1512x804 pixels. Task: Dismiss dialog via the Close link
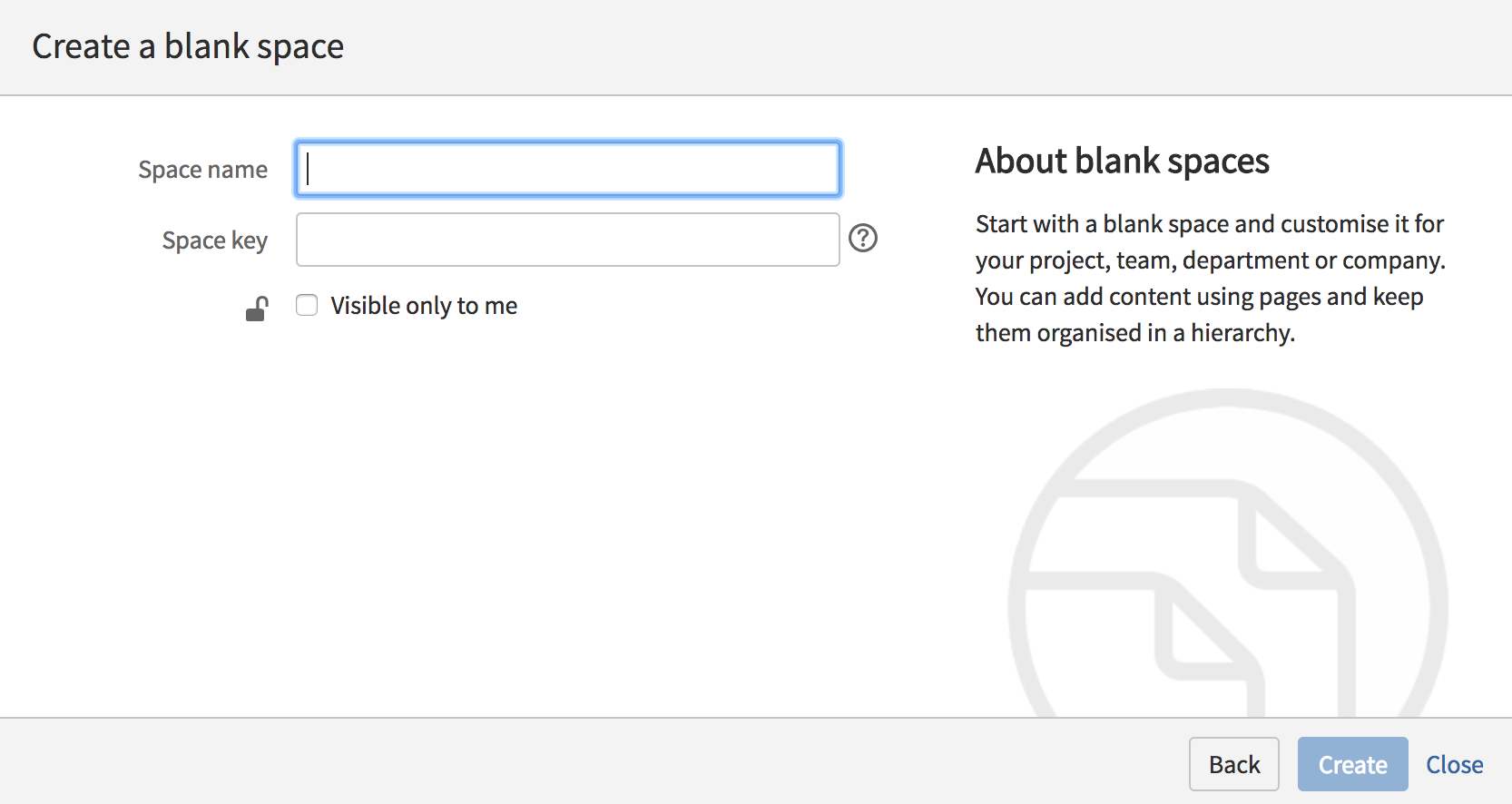[x=1454, y=765]
